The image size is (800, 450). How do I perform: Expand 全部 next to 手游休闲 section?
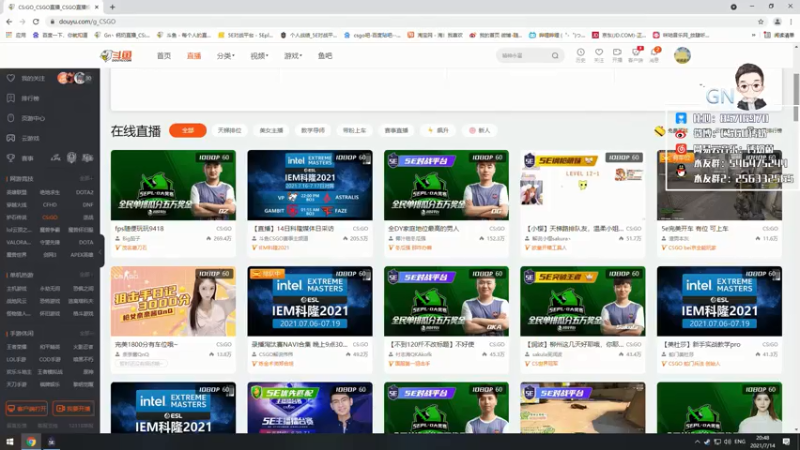86,333
